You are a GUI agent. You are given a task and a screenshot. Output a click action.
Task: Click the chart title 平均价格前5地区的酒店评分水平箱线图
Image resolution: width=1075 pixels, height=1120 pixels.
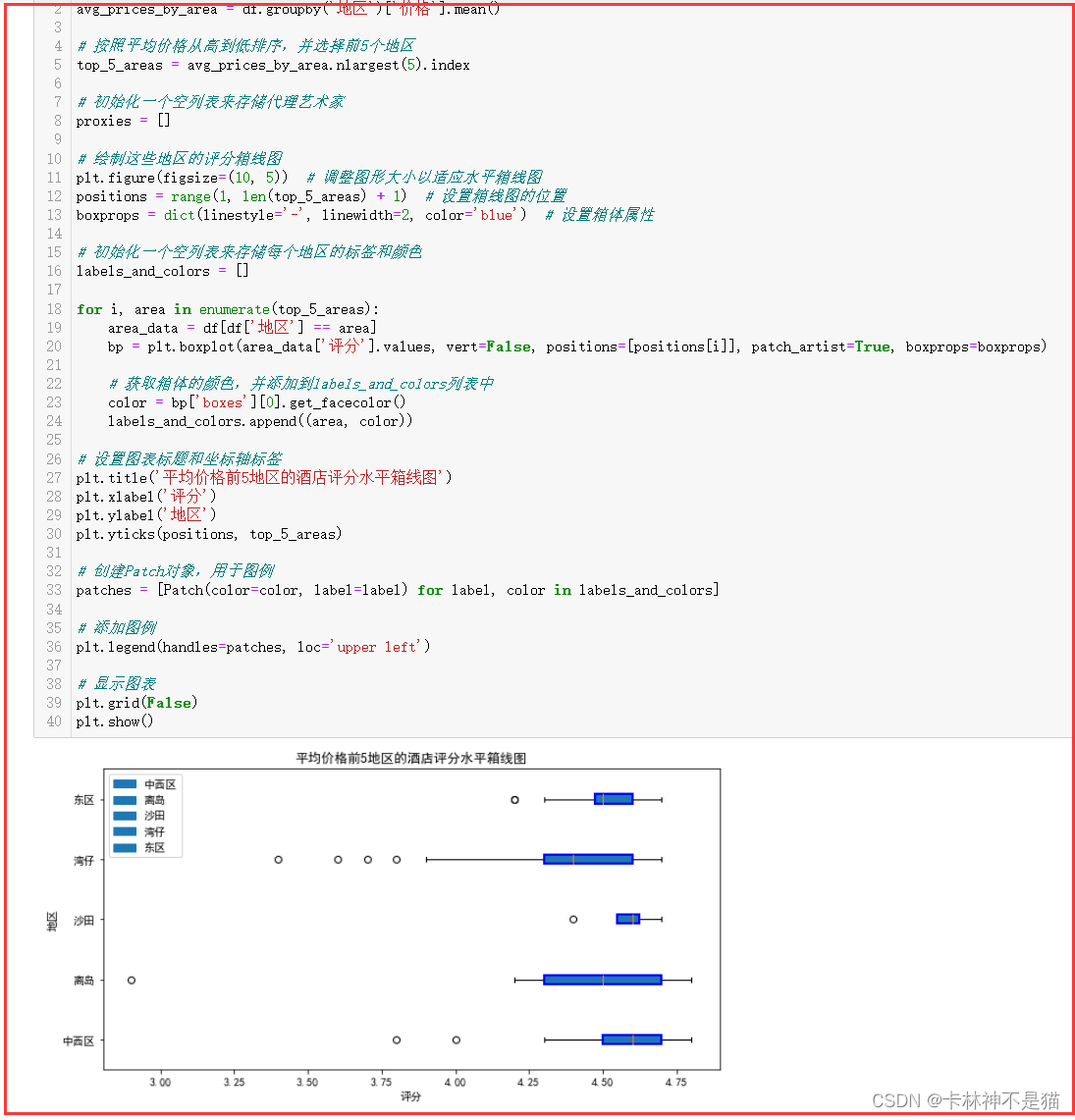click(410, 758)
